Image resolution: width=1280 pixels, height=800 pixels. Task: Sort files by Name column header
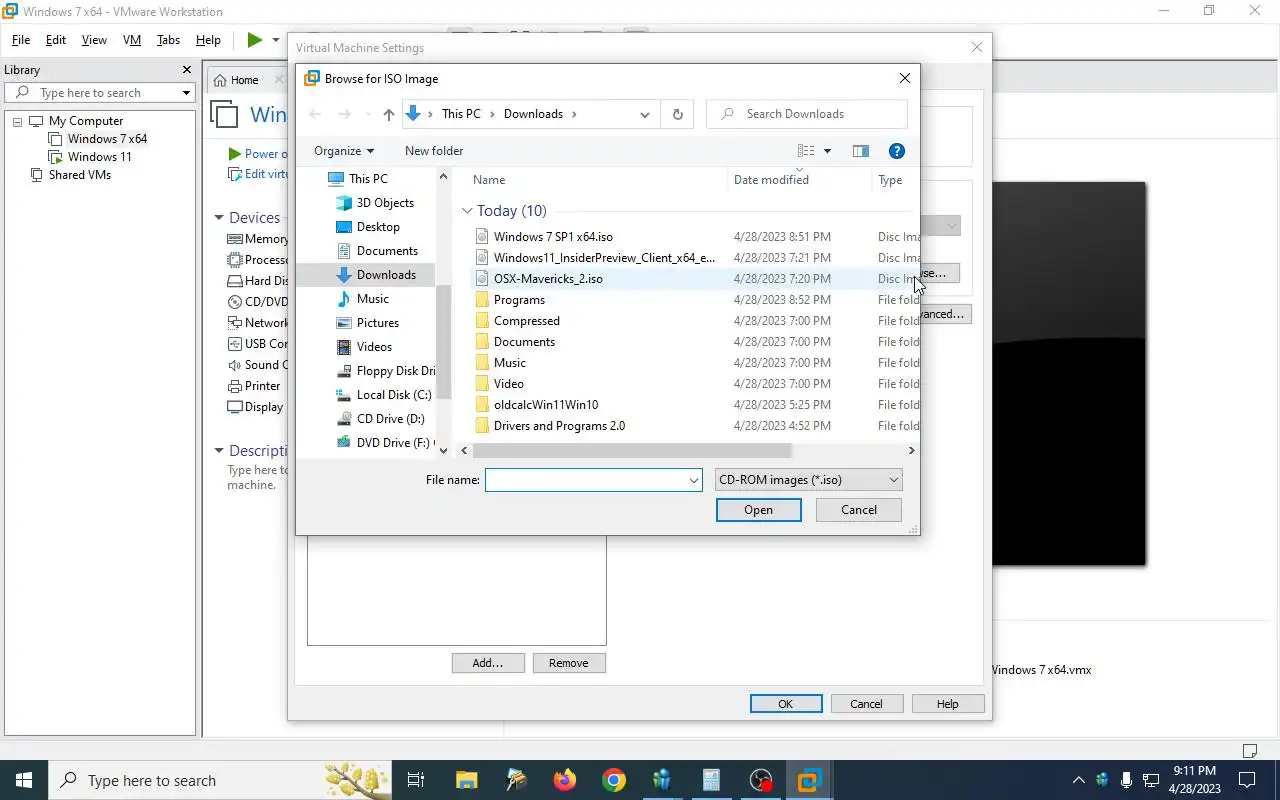pos(489,180)
